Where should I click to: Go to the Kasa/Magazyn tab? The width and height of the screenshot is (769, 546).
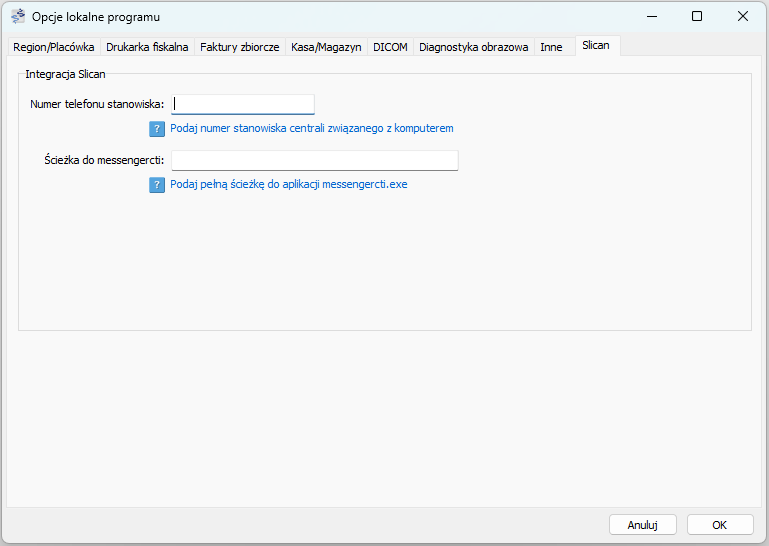click(x=326, y=47)
